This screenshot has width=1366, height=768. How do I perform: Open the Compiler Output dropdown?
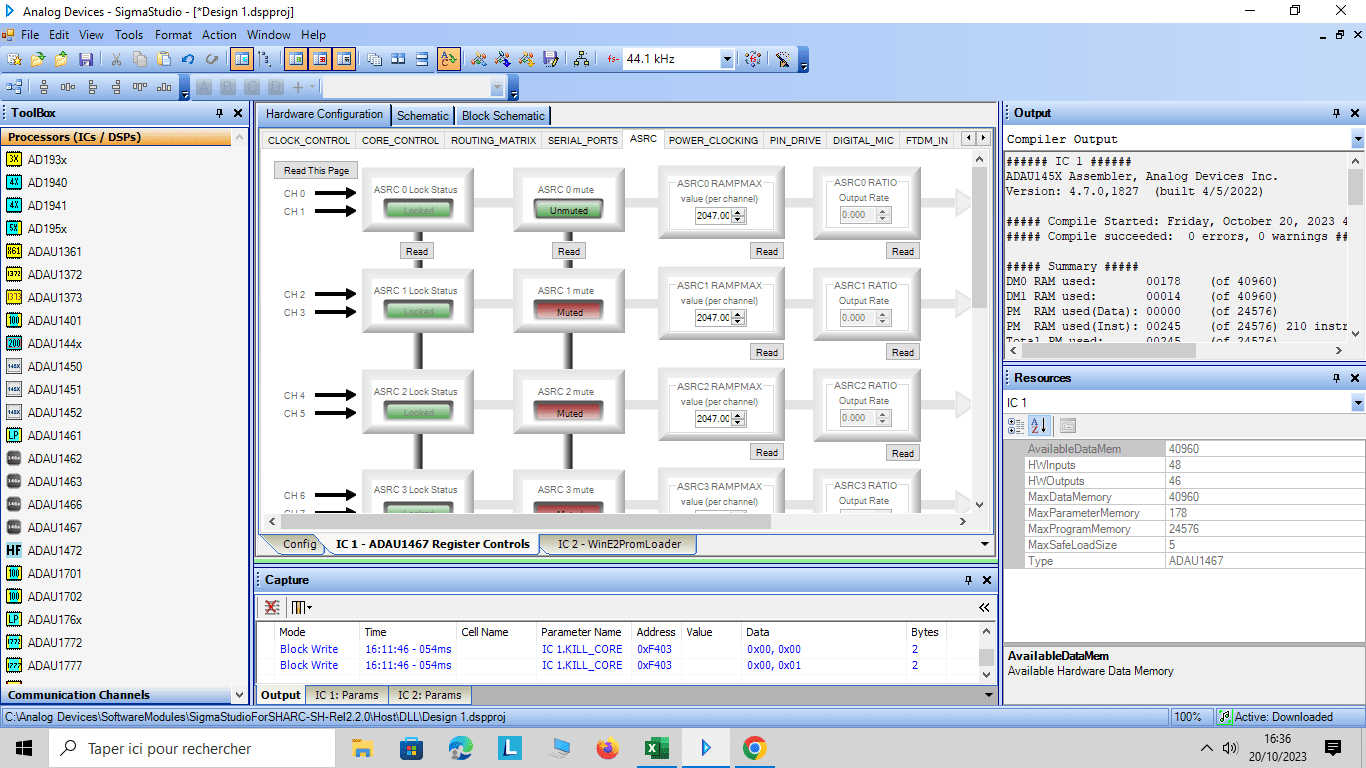(x=1357, y=139)
